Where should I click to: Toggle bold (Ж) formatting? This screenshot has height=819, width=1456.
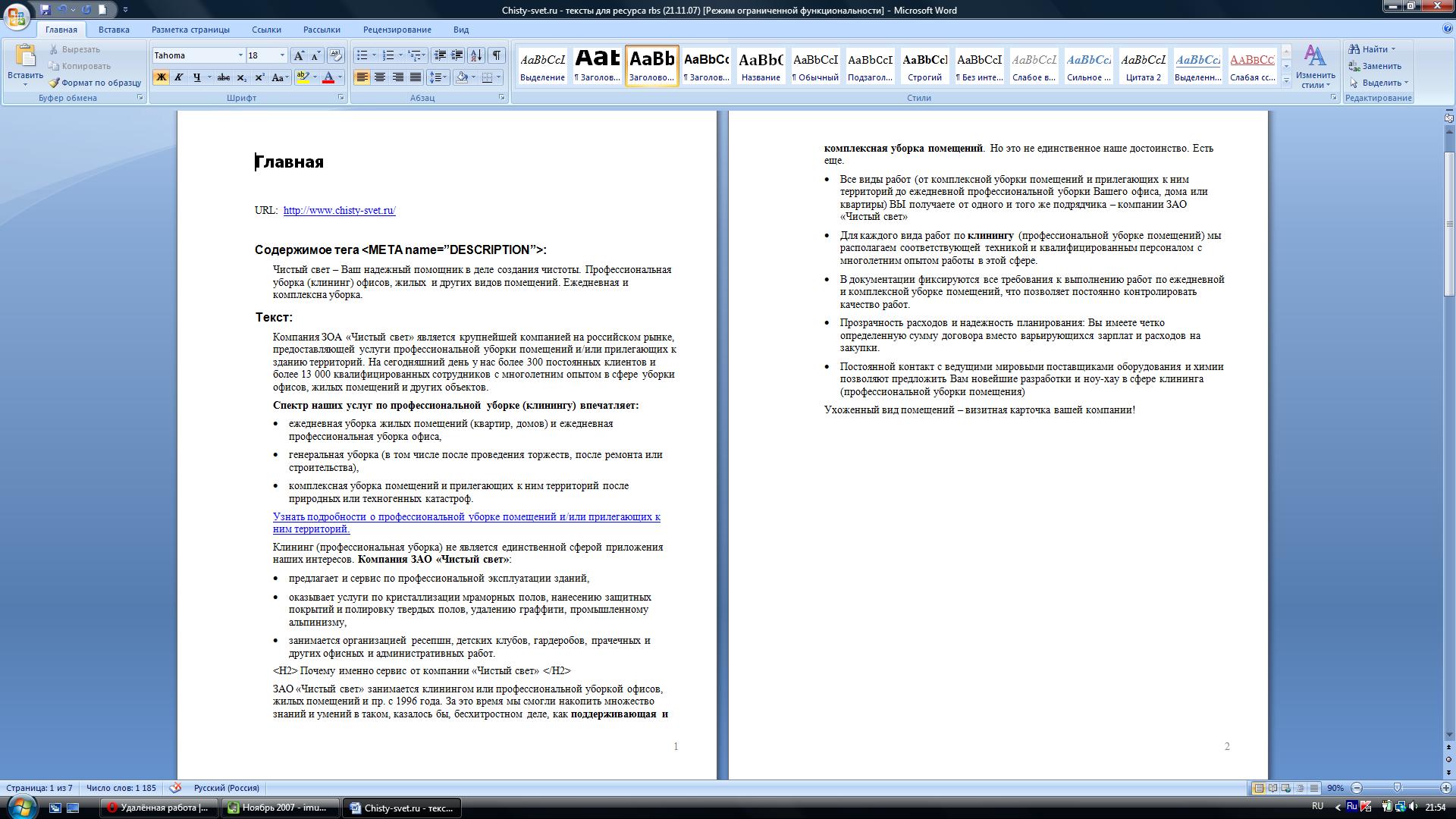point(161,77)
